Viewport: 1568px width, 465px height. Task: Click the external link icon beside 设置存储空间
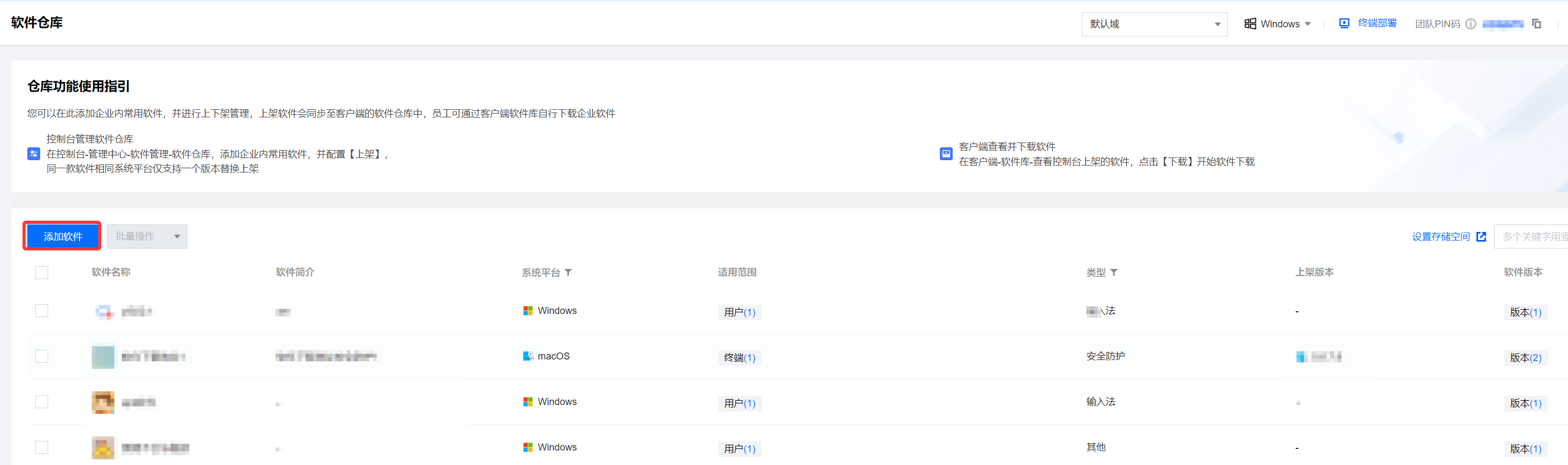(x=1481, y=236)
